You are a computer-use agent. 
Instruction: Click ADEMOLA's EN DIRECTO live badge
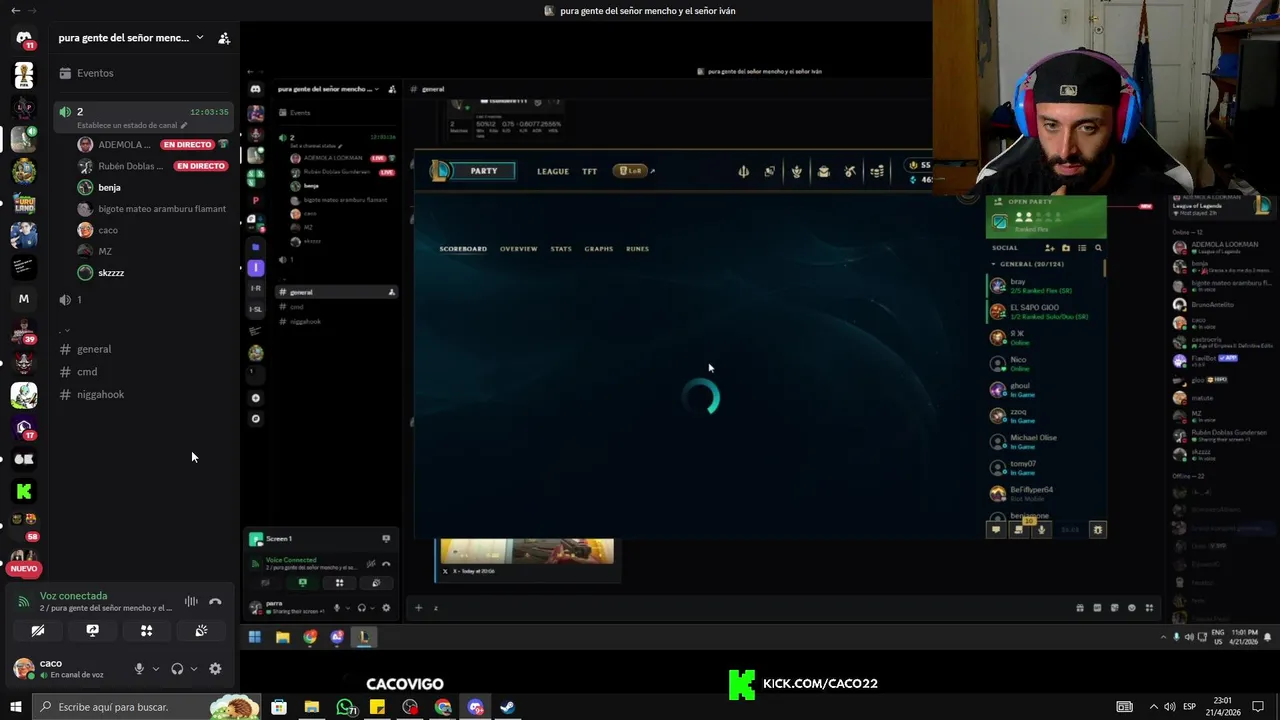[x=187, y=145]
